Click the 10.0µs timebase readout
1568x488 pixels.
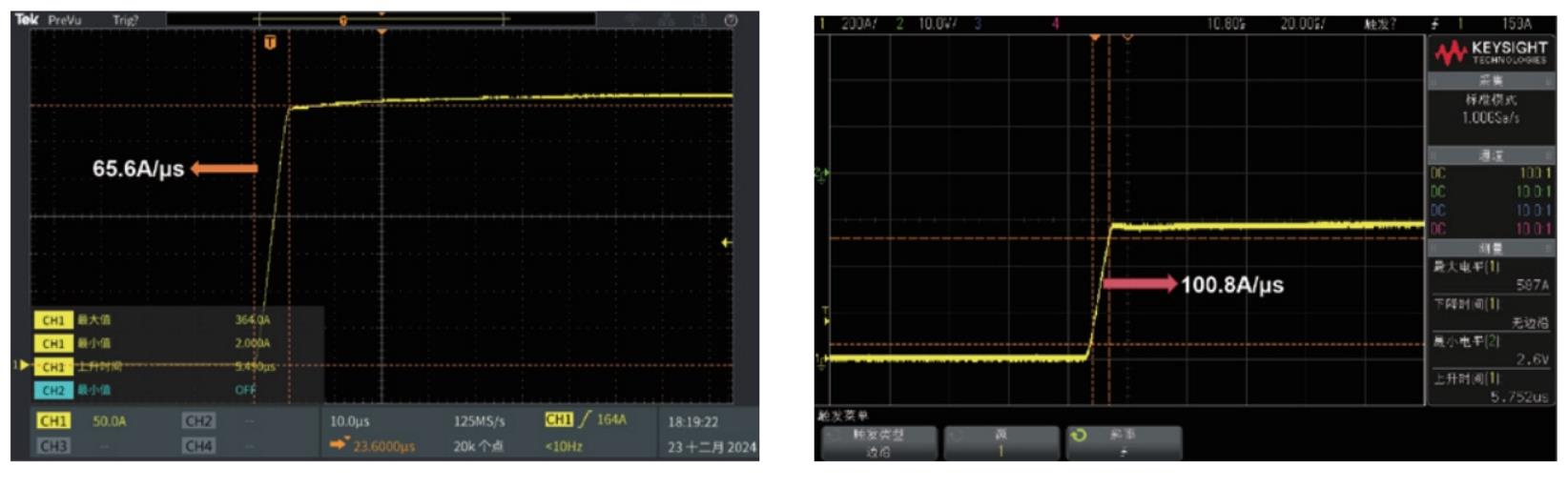pyautogui.click(x=349, y=420)
